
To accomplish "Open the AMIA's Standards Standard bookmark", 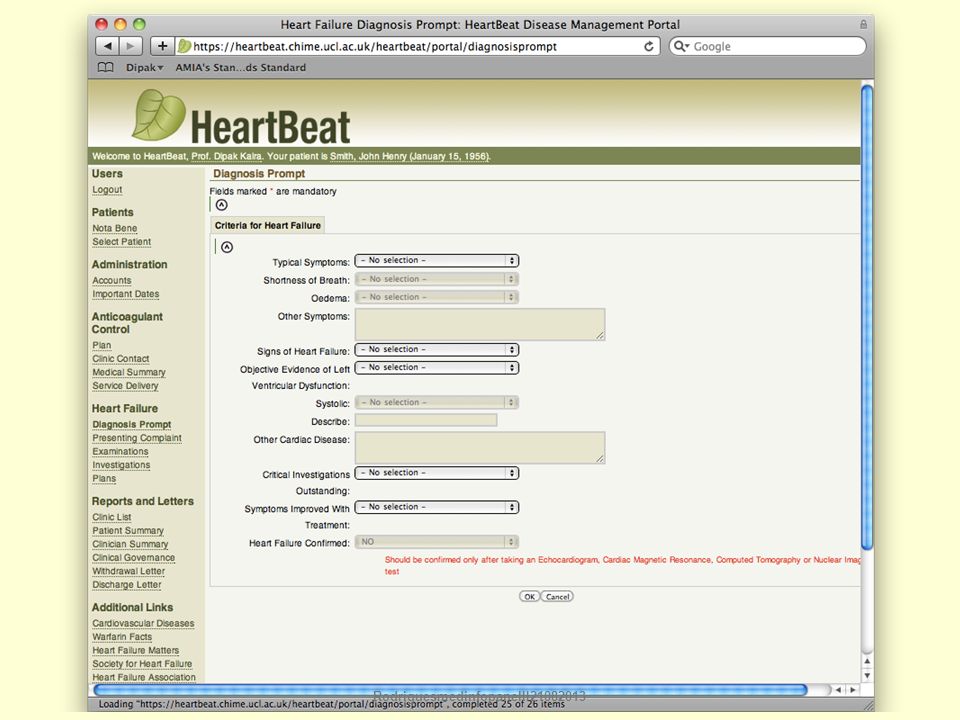I will coord(241,67).
